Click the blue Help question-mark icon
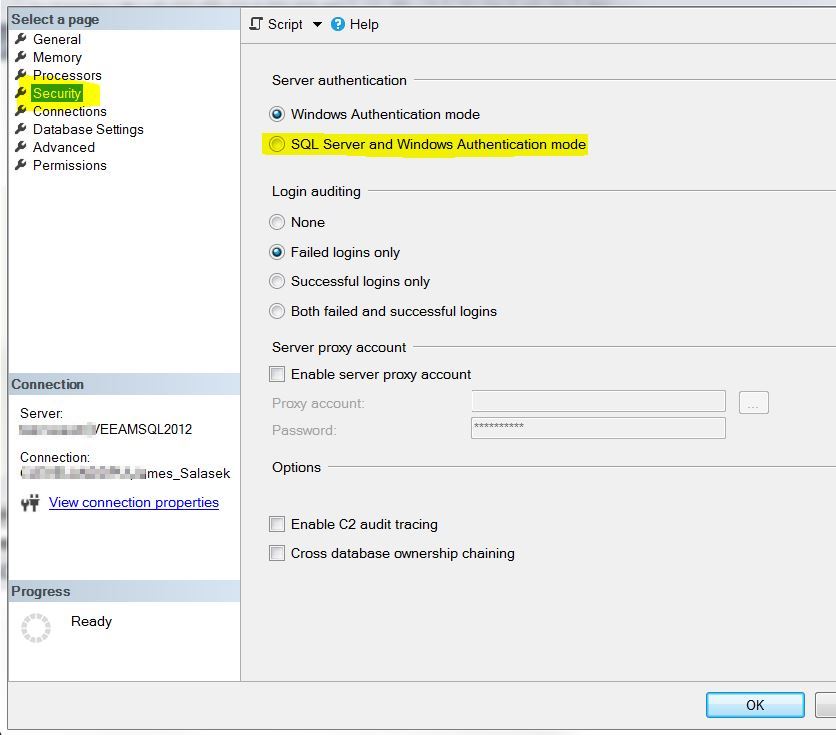The width and height of the screenshot is (836, 735). pyautogui.click(x=338, y=24)
